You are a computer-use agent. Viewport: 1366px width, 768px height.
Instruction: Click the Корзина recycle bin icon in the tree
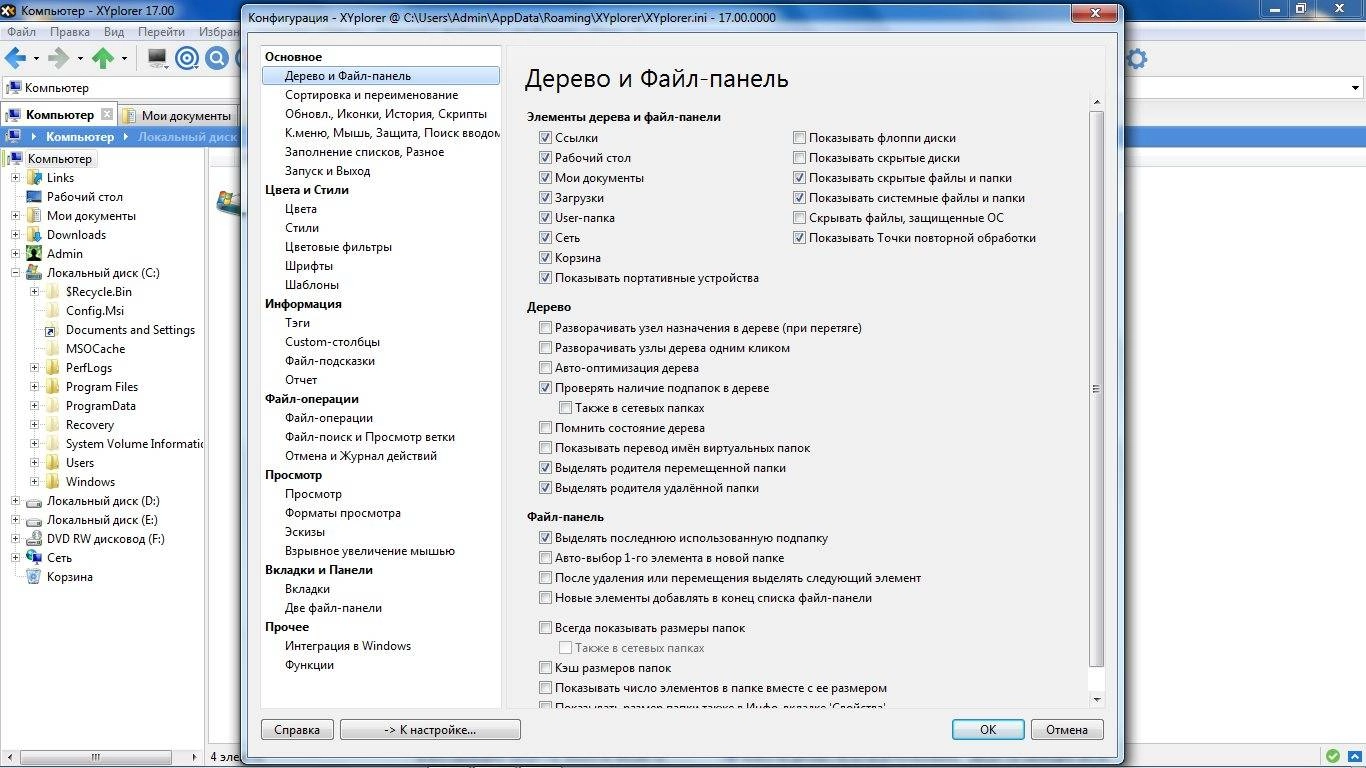pyautogui.click(x=34, y=577)
